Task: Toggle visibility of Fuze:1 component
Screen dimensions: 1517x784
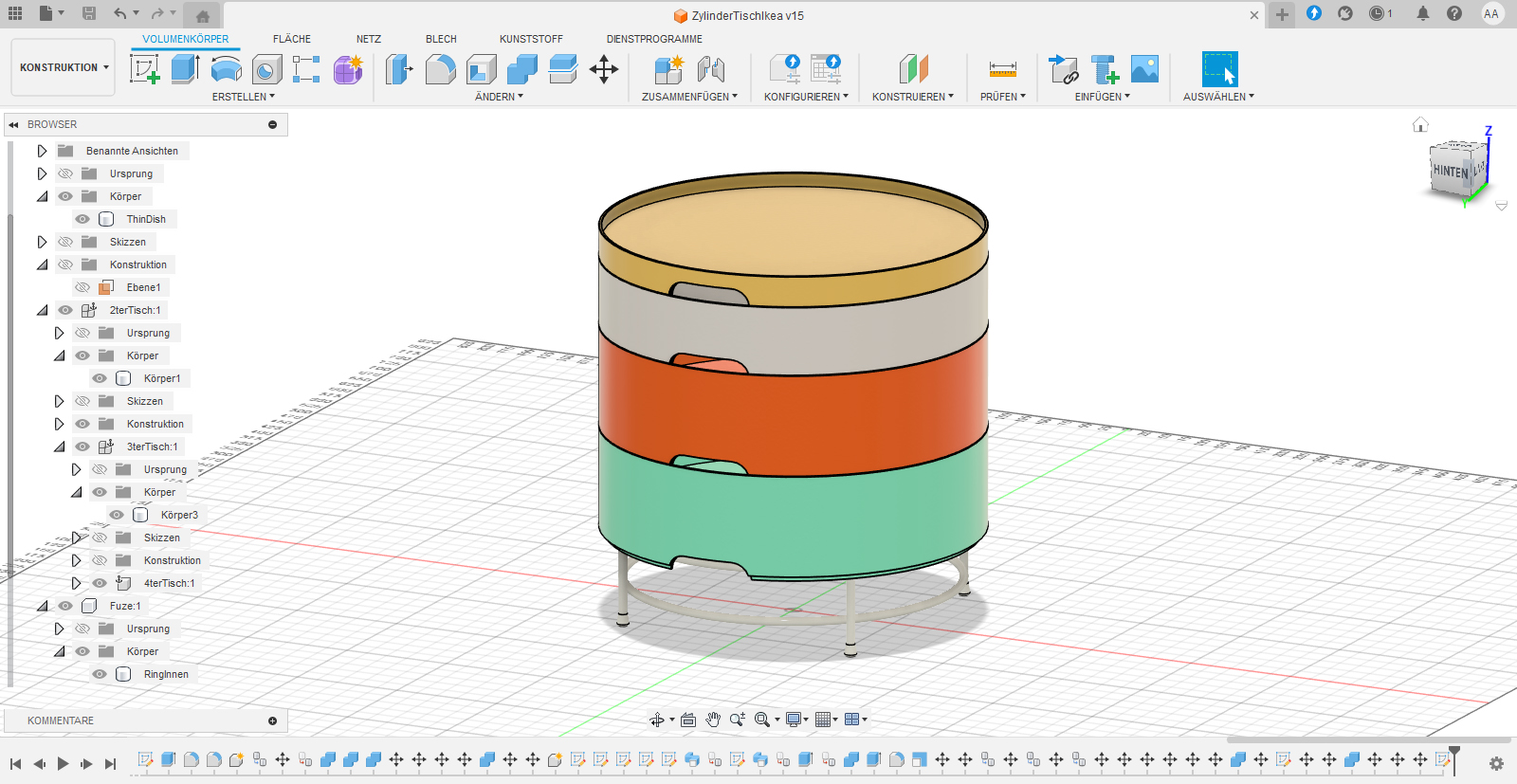Action: tap(65, 606)
